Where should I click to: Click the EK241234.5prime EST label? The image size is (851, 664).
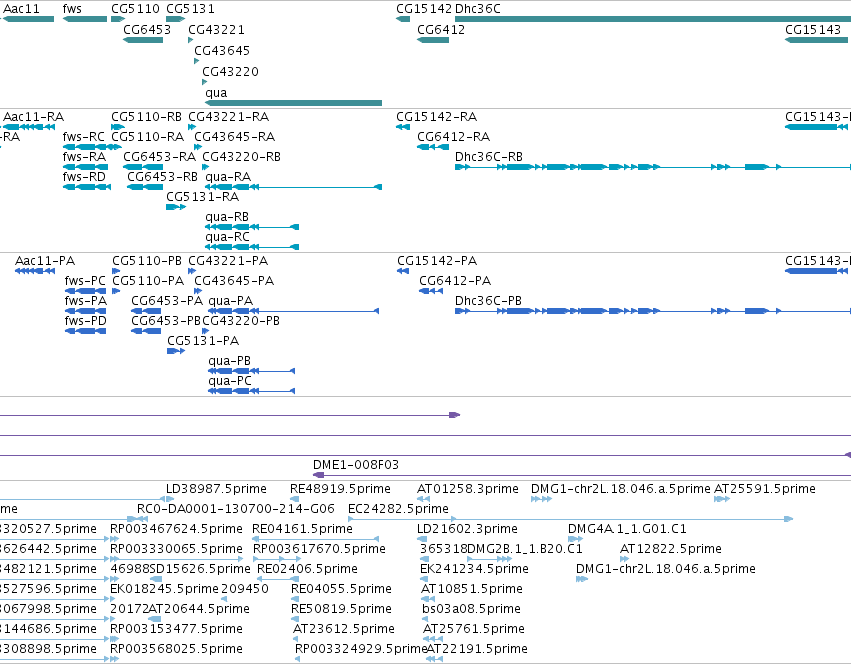(x=474, y=569)
